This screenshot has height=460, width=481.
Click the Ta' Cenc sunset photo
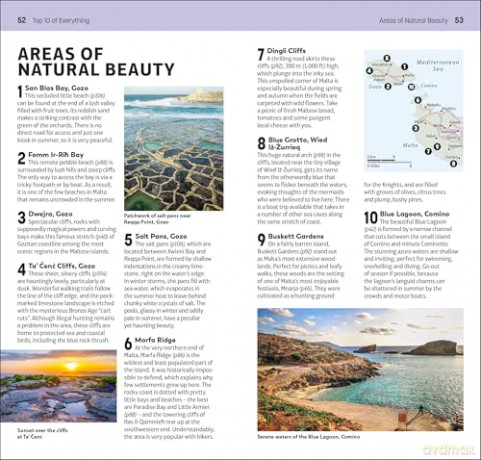click(58, 386)
